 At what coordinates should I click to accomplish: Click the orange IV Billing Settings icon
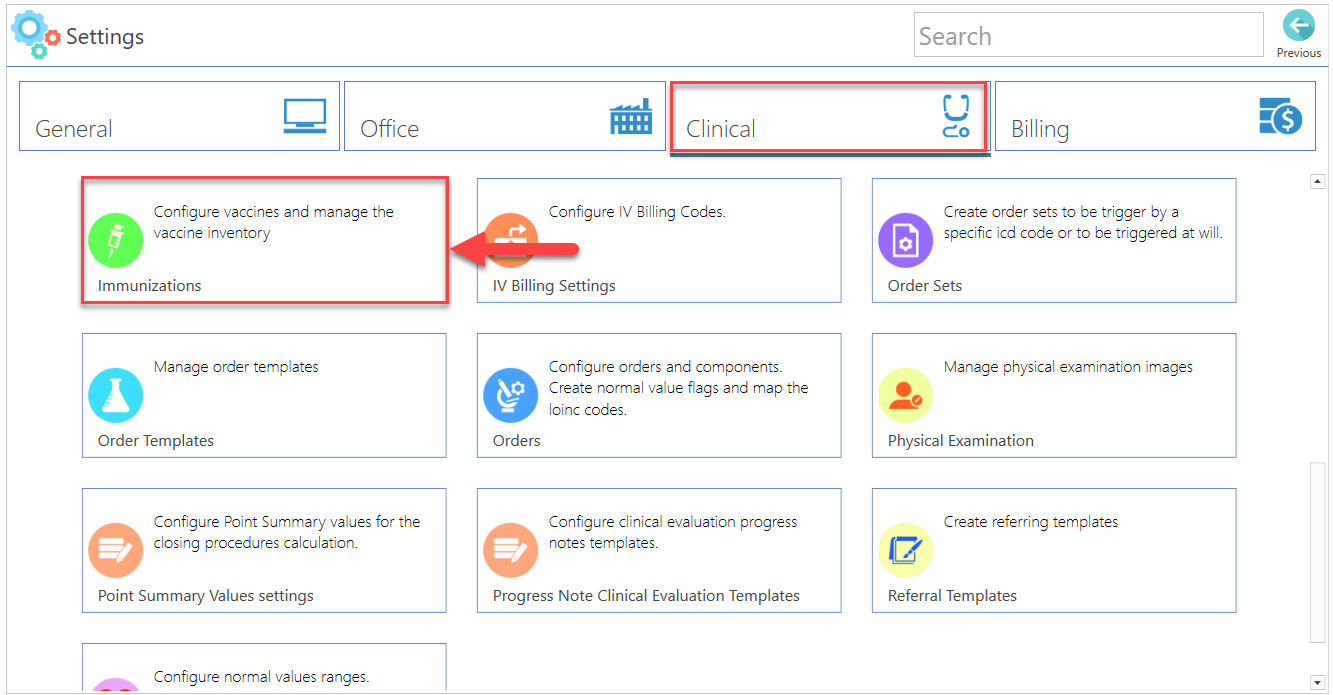point(511,240)
